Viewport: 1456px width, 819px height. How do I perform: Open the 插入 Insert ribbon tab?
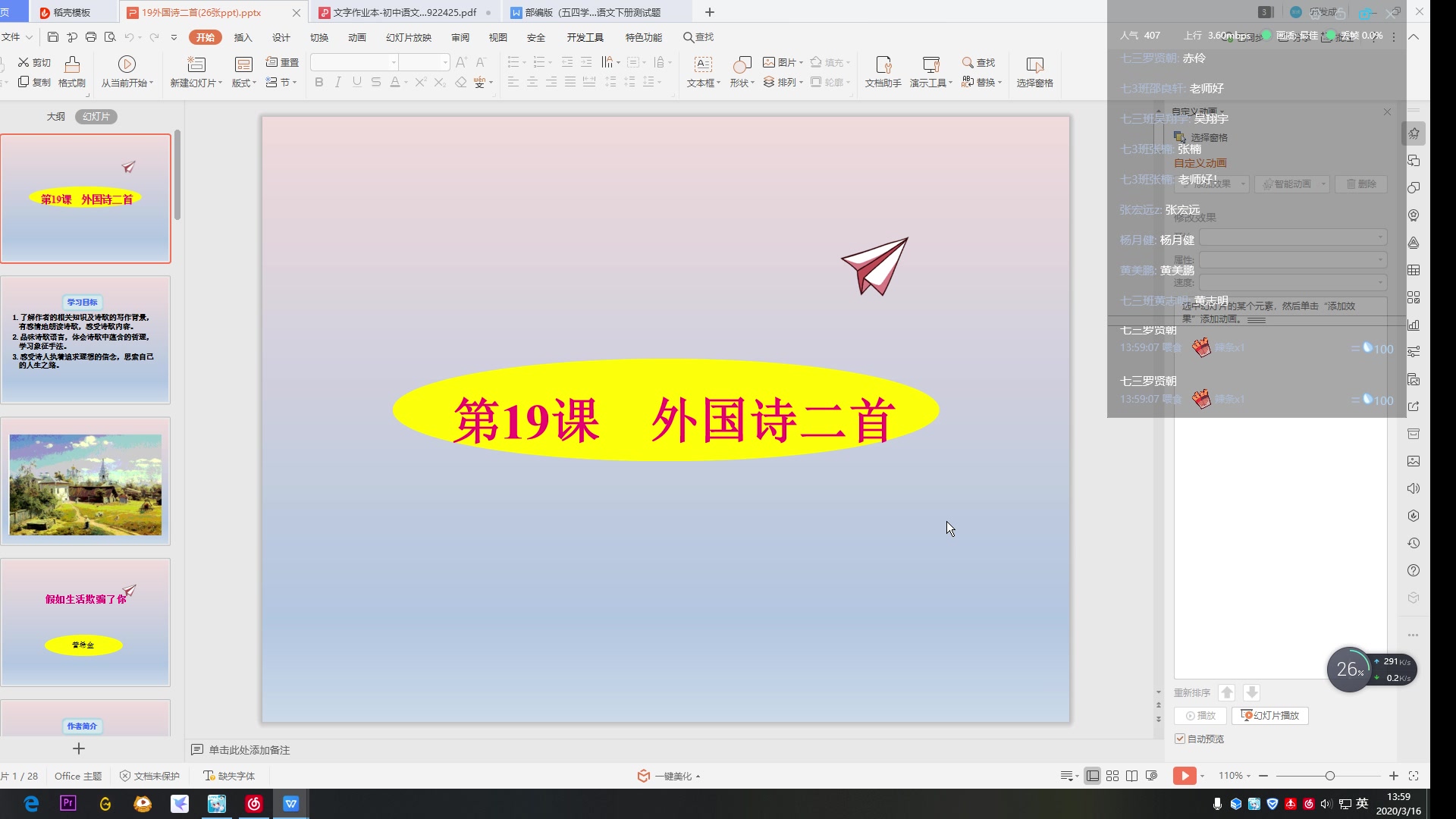tap(243, 37)
